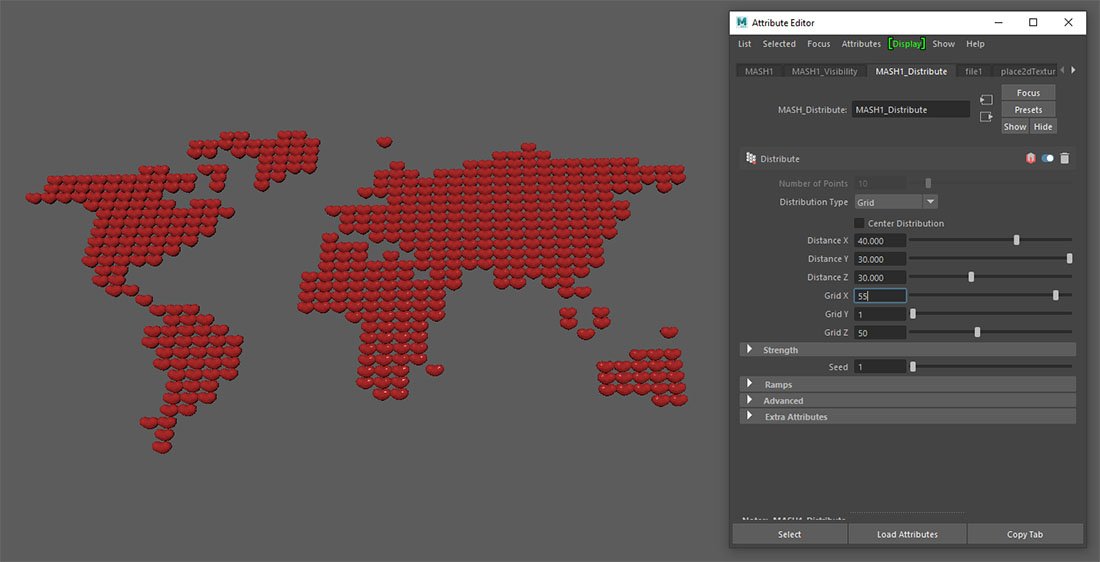
Task: Click the Distance Y value field
Action: click(880, 259)
